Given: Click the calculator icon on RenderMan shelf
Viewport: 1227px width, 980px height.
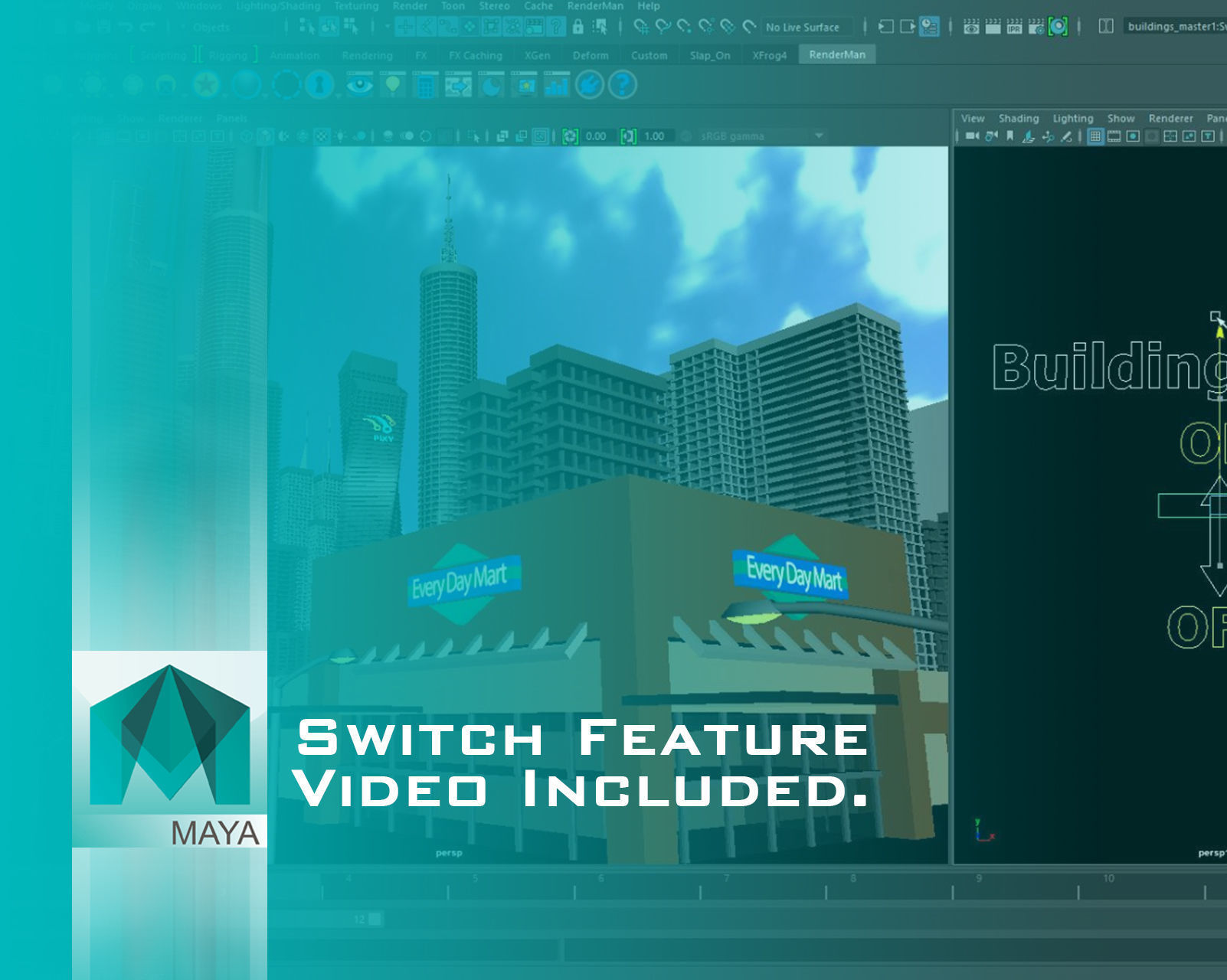Looking at the screenshot, I should [425, 84].
